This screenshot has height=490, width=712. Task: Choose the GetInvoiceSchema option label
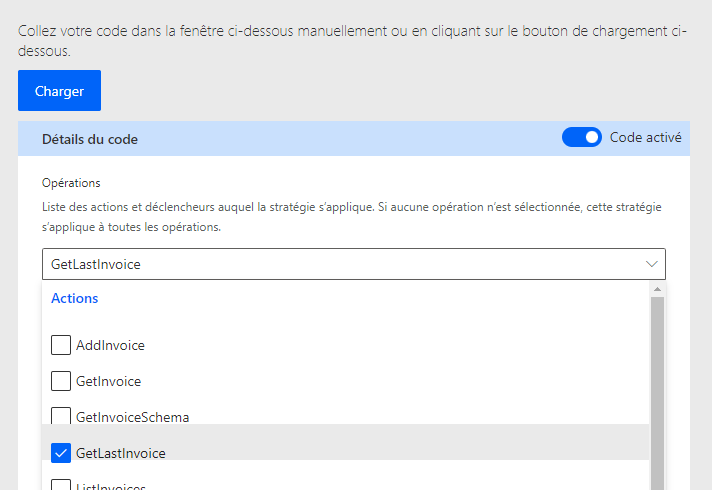[132, 417]
